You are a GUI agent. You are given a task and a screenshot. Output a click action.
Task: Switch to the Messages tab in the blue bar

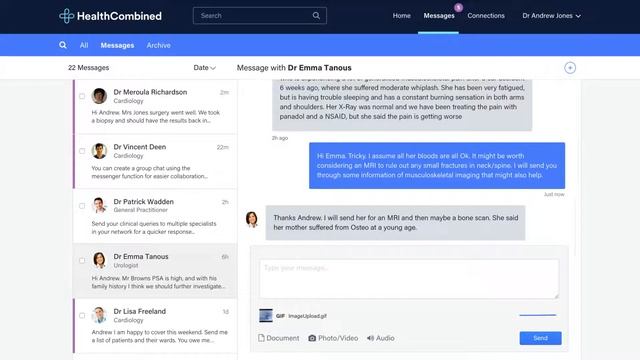[x=117, y=45]
